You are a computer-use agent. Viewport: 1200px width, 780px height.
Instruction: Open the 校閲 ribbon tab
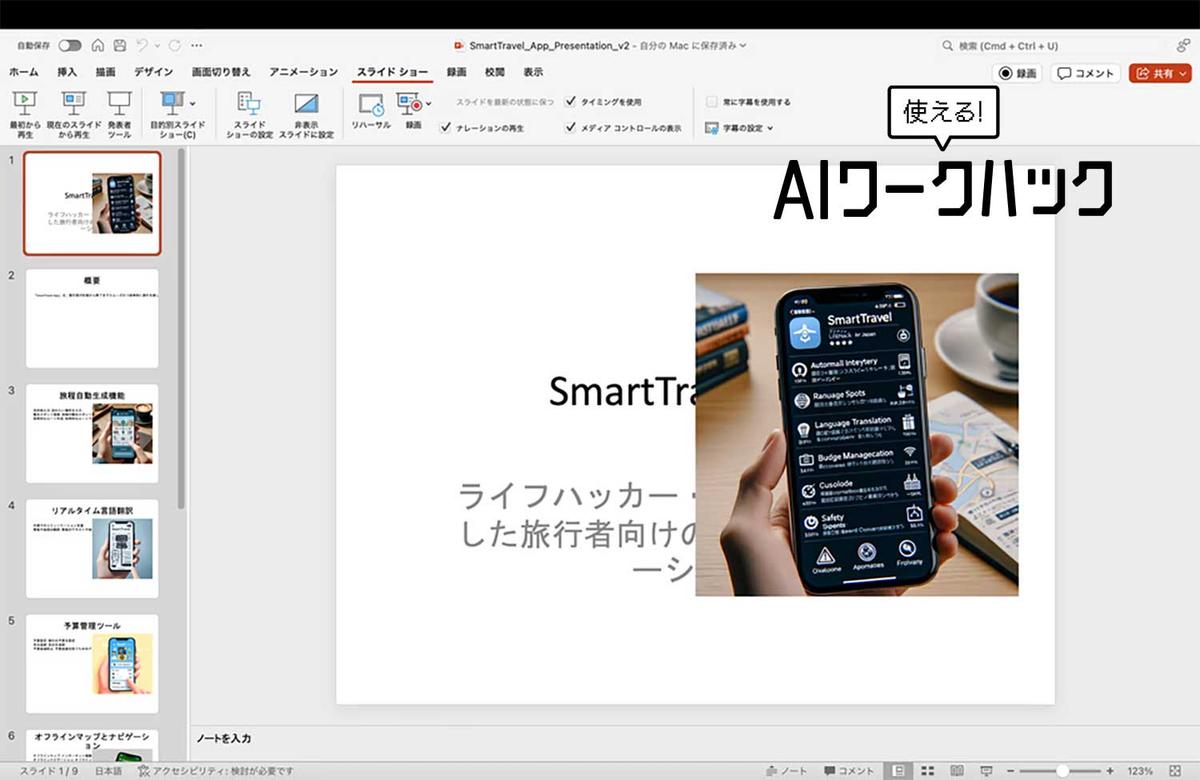(x=493, y=72)
